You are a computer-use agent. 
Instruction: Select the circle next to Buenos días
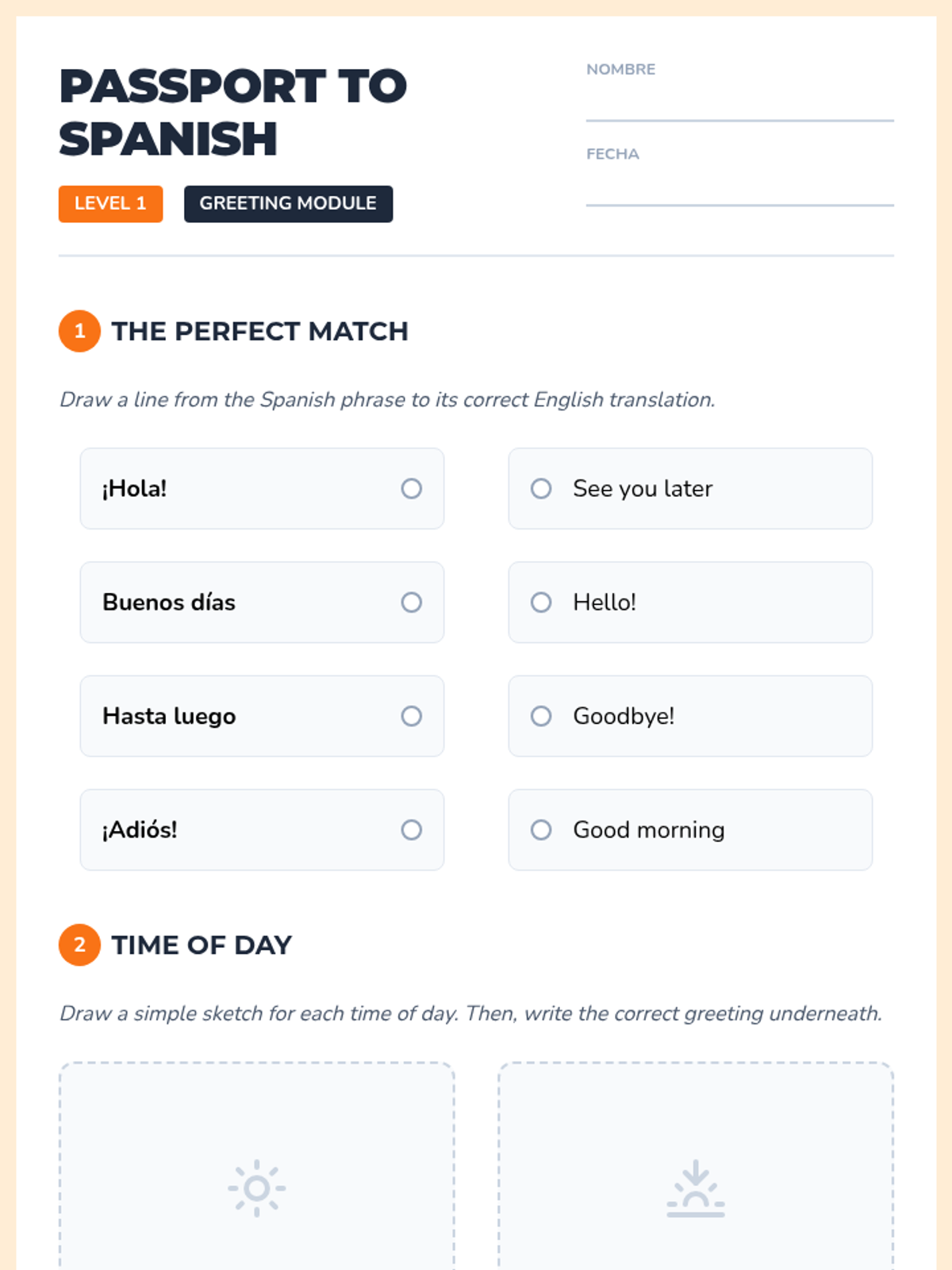411,602
